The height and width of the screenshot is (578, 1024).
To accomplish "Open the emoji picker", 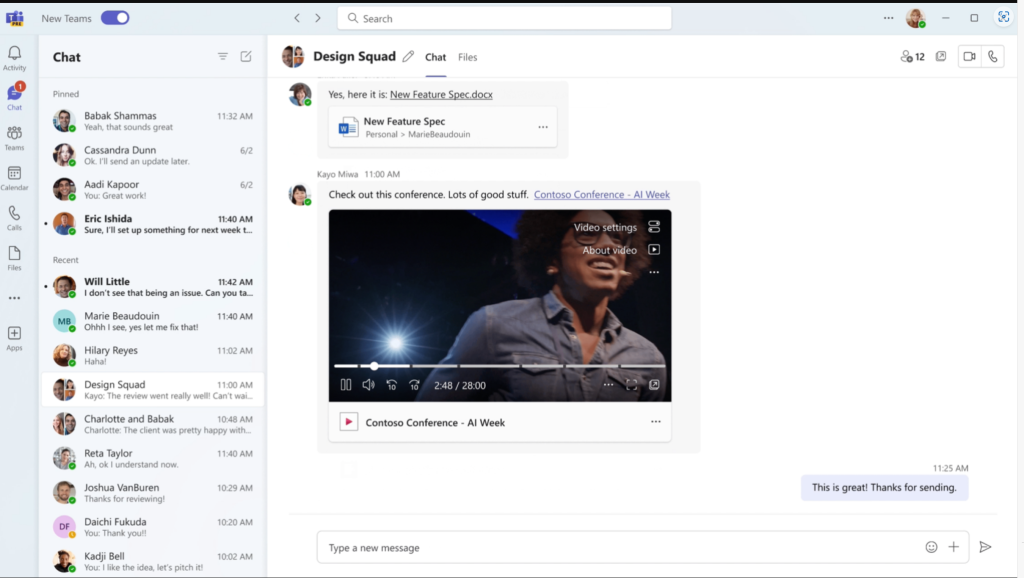I will tap(931, 547).
